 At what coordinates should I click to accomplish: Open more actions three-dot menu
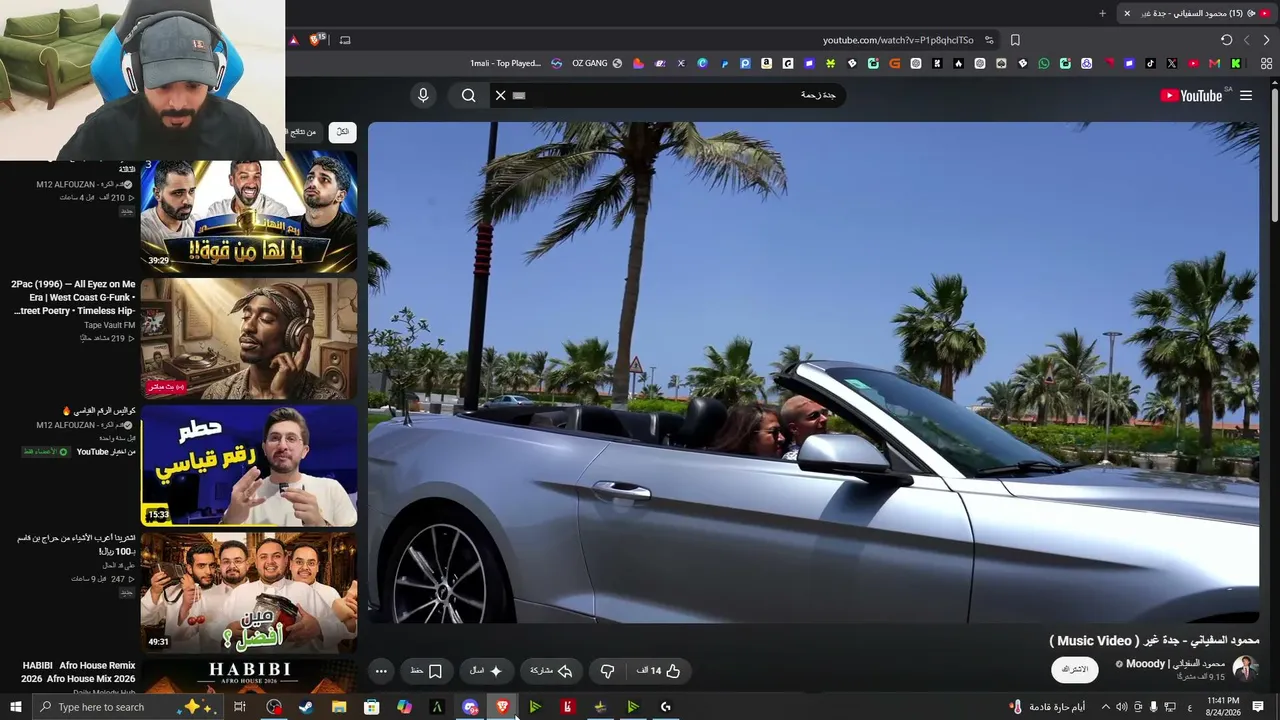[x=381, y=671]
